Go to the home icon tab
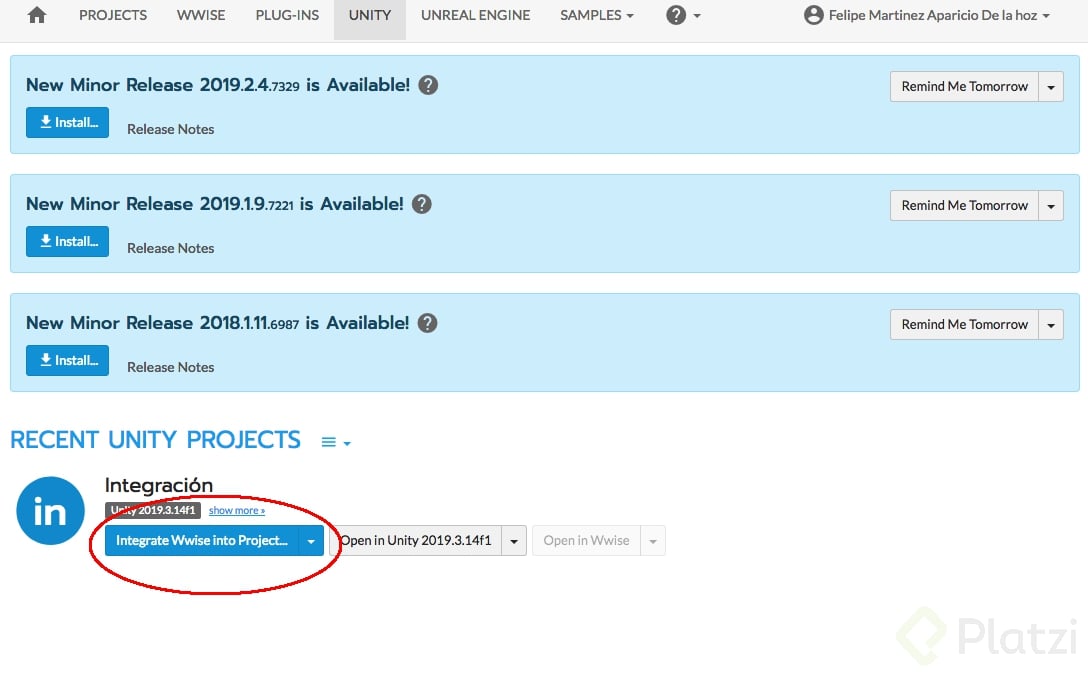1088x673 pixels. 37,15
